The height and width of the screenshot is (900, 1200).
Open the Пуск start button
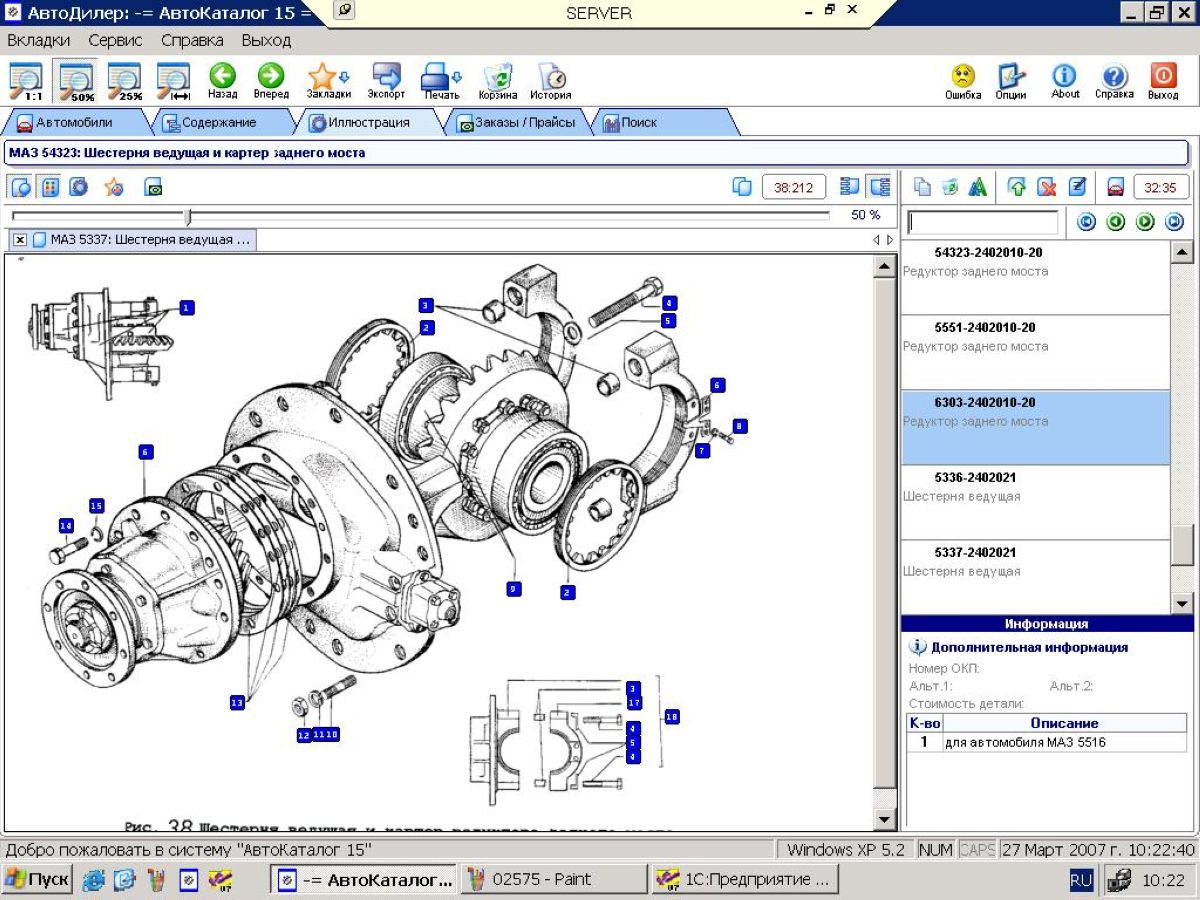coord(37,880)
